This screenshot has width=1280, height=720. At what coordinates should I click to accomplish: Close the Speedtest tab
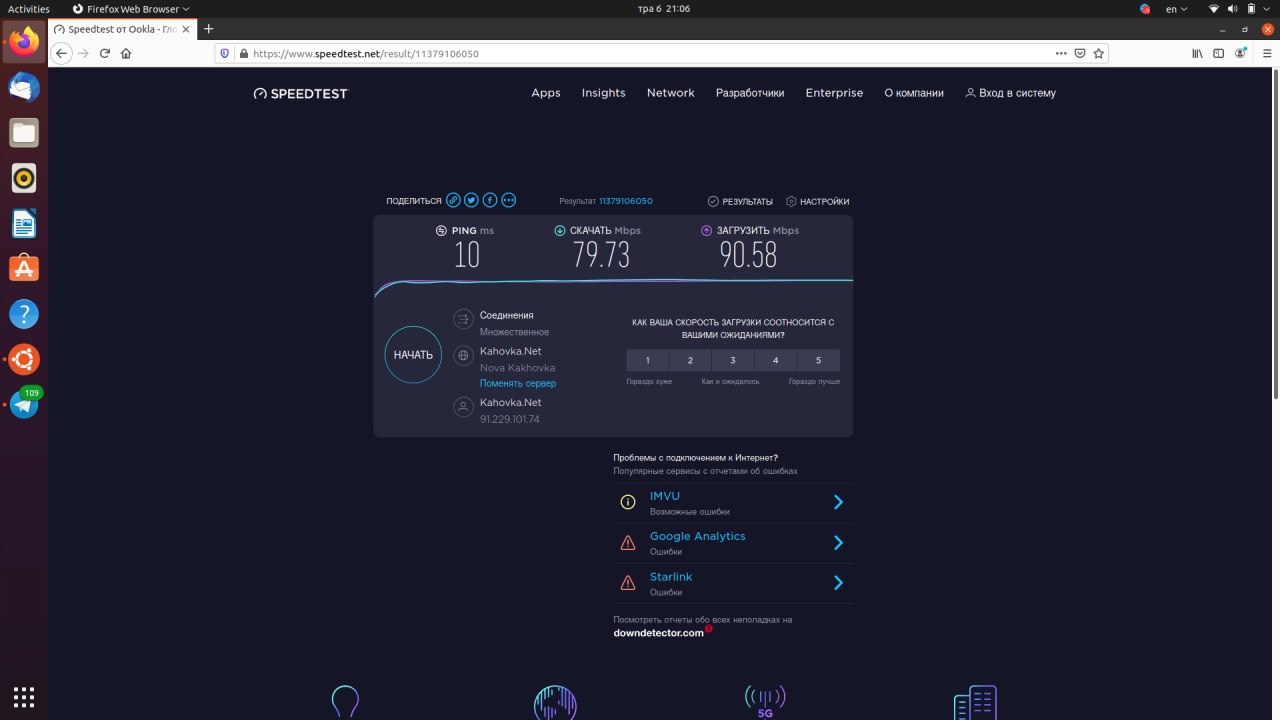point(186,29)
